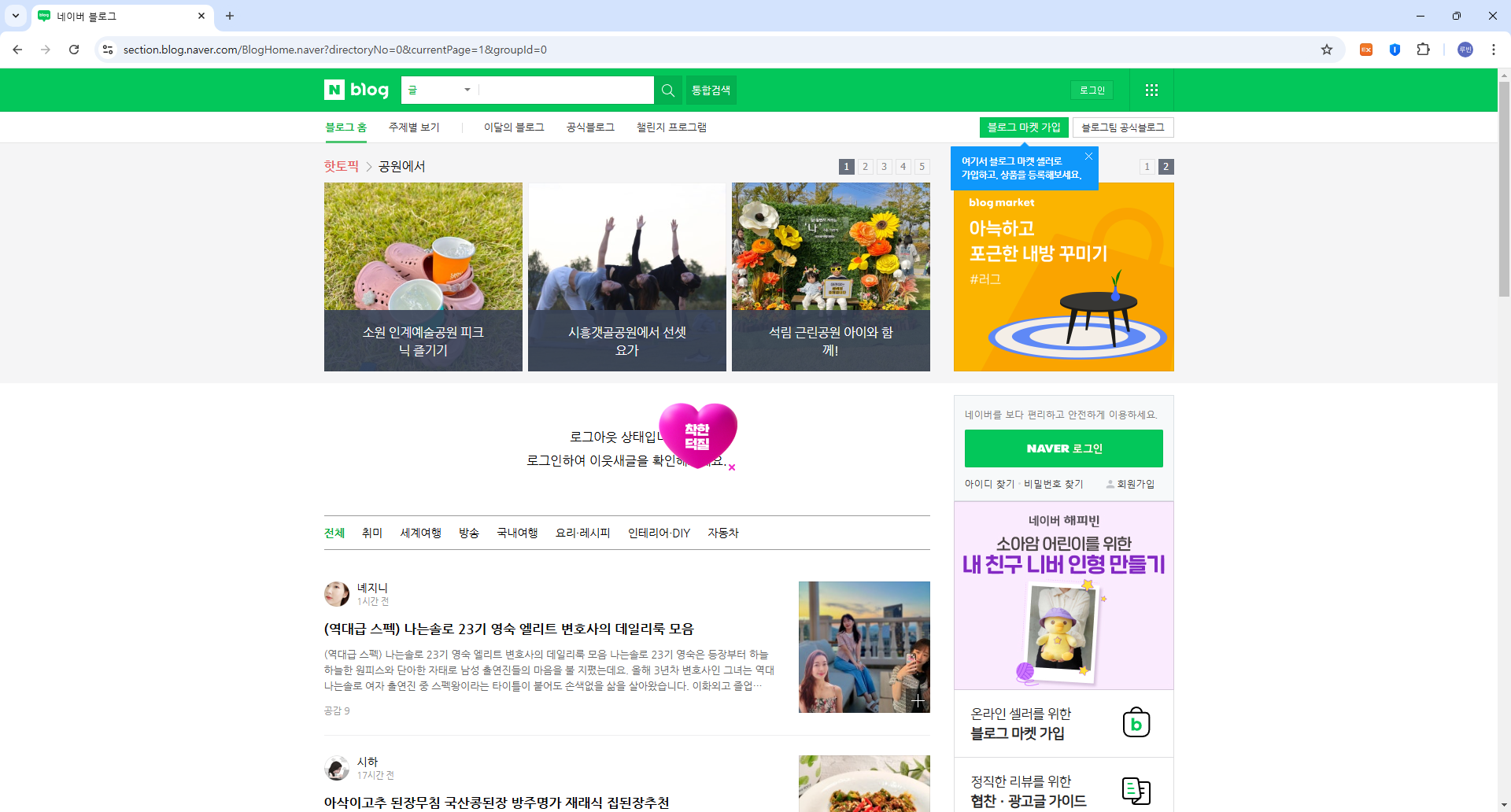The image size is (1511, 812).
Task: Click the 통합검색 button
Action: [x=711, y=90]
